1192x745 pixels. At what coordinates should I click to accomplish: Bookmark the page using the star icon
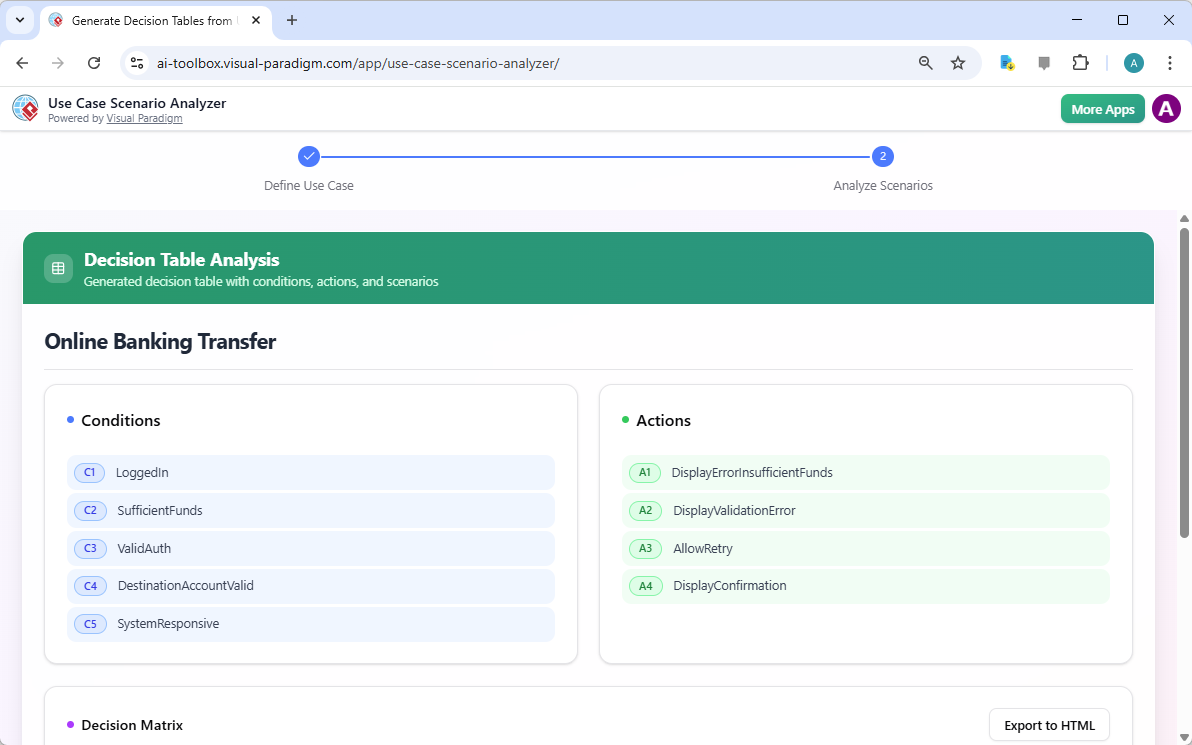958,62
